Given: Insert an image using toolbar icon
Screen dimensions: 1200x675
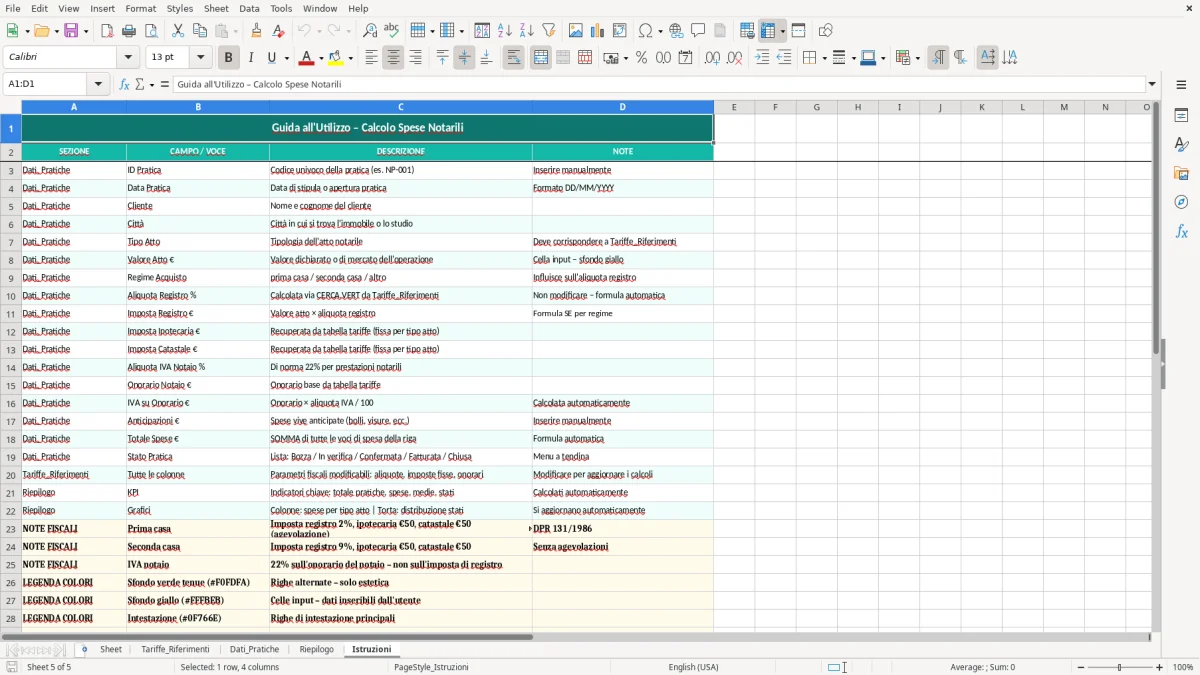Looking at the screenshot, I should (x=576, y=31).
